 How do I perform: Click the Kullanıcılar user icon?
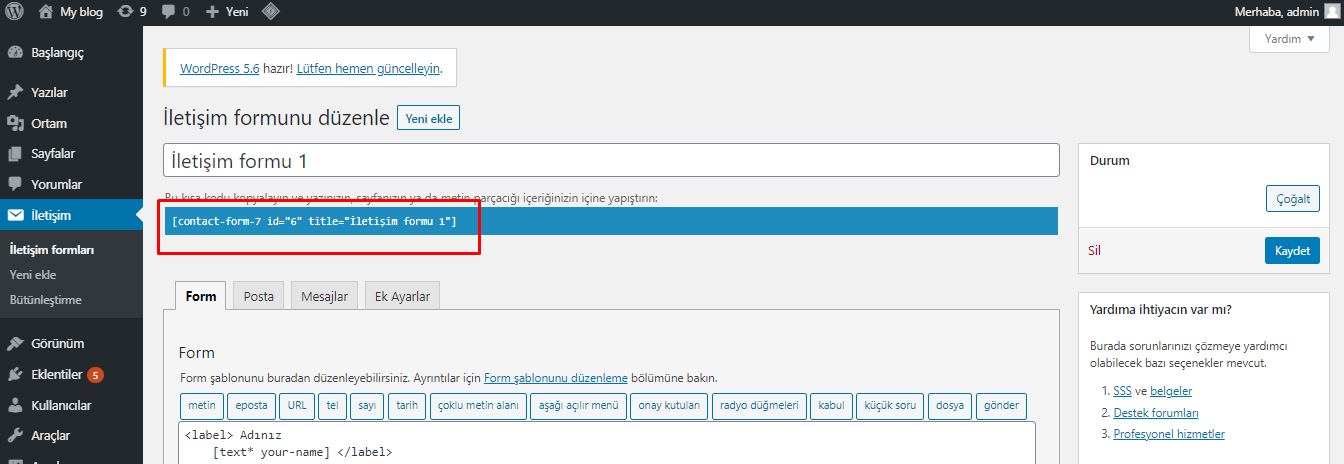pos(15,405)
